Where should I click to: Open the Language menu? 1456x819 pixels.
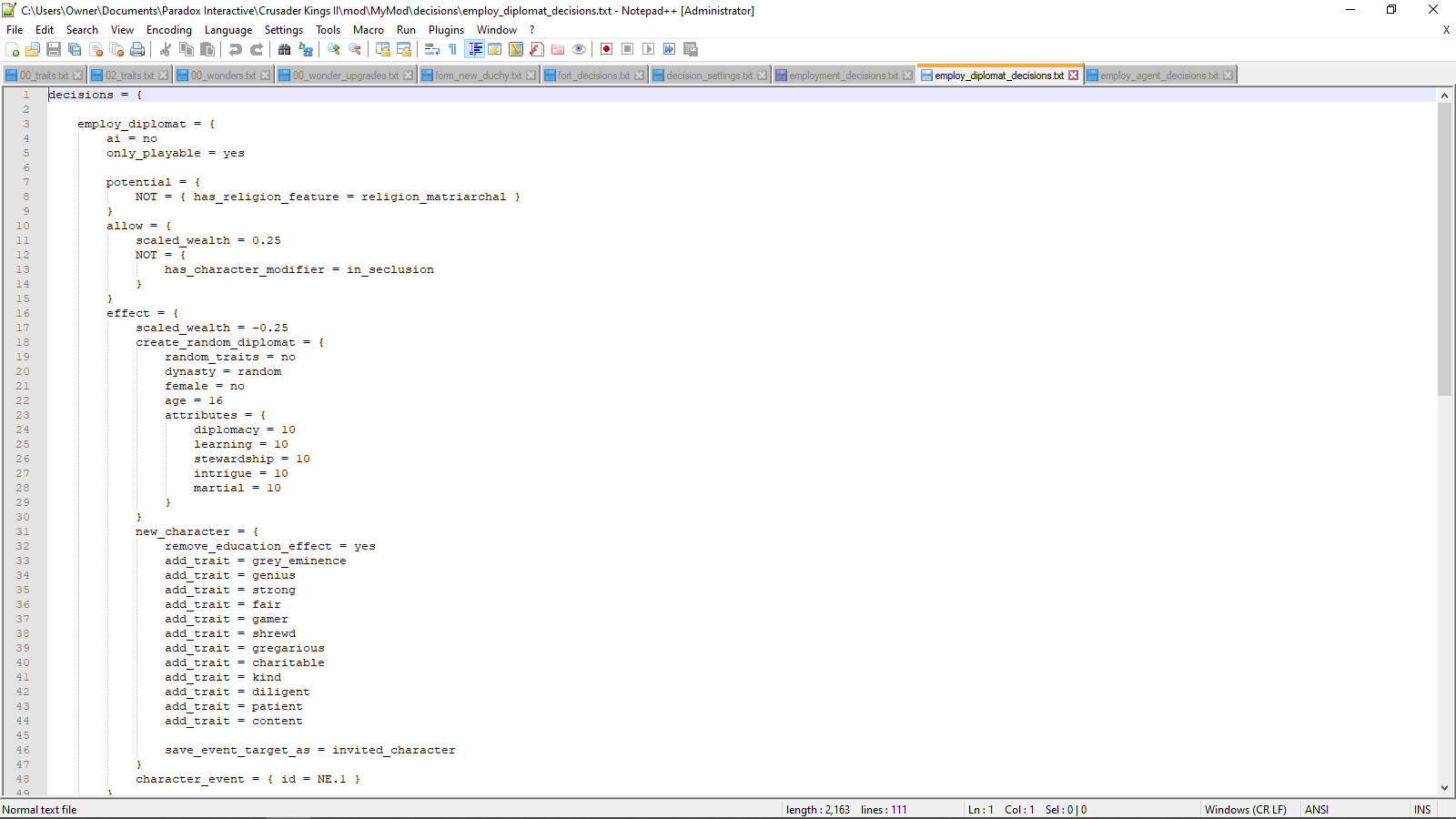coord(228,30)
